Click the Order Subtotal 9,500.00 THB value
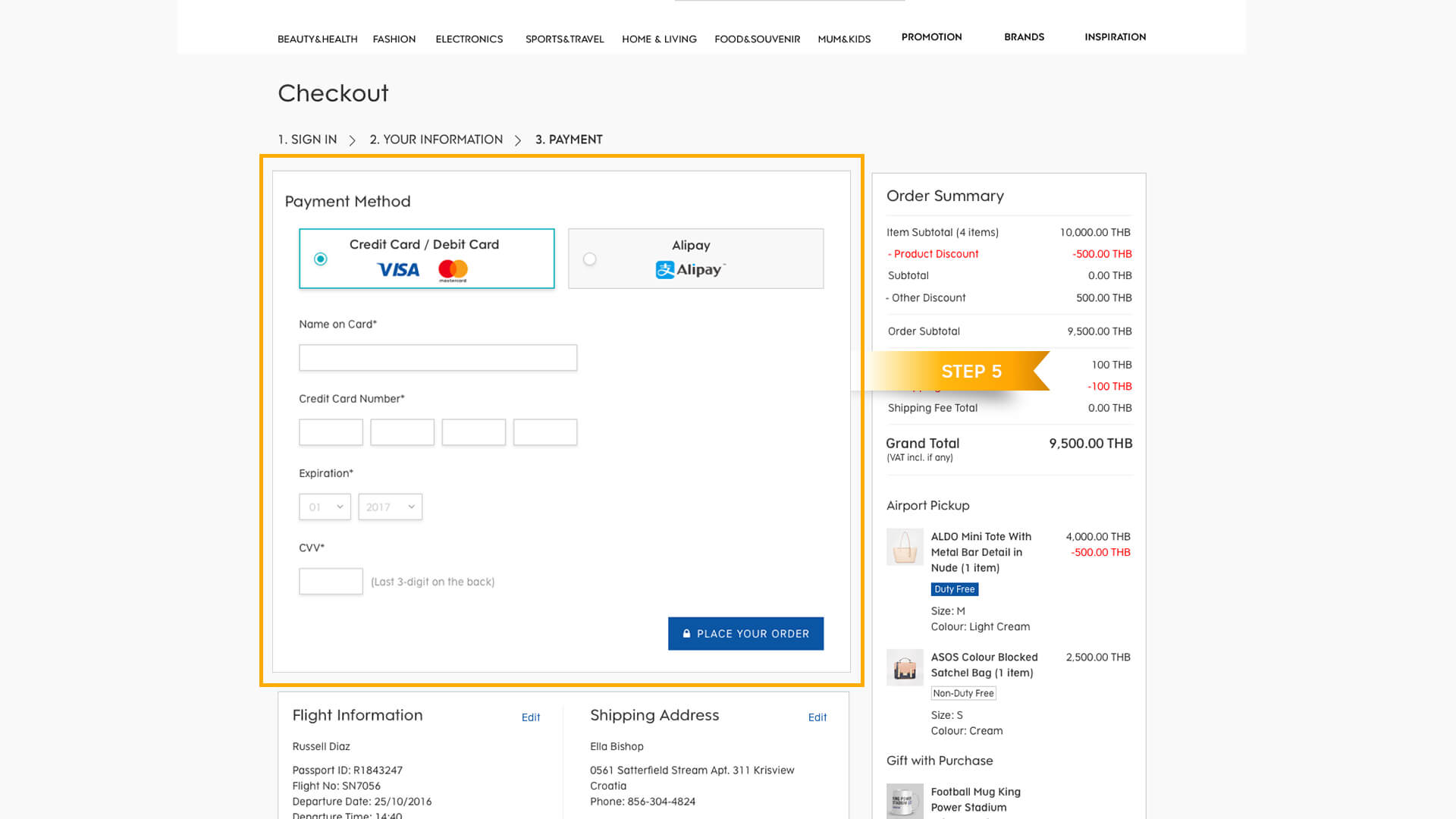1456x819 pixels. coord(1099,331)
